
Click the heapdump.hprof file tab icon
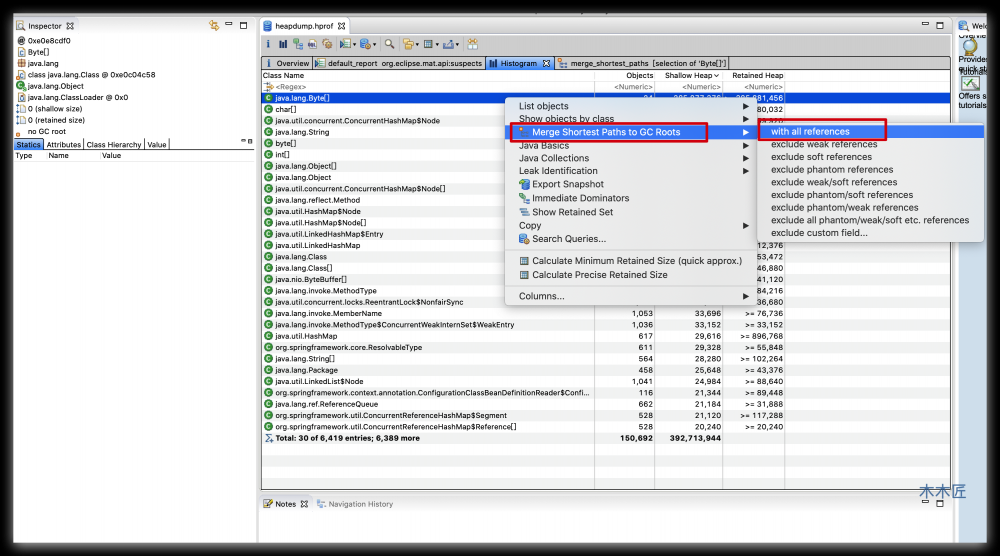[x=268, y=26]
